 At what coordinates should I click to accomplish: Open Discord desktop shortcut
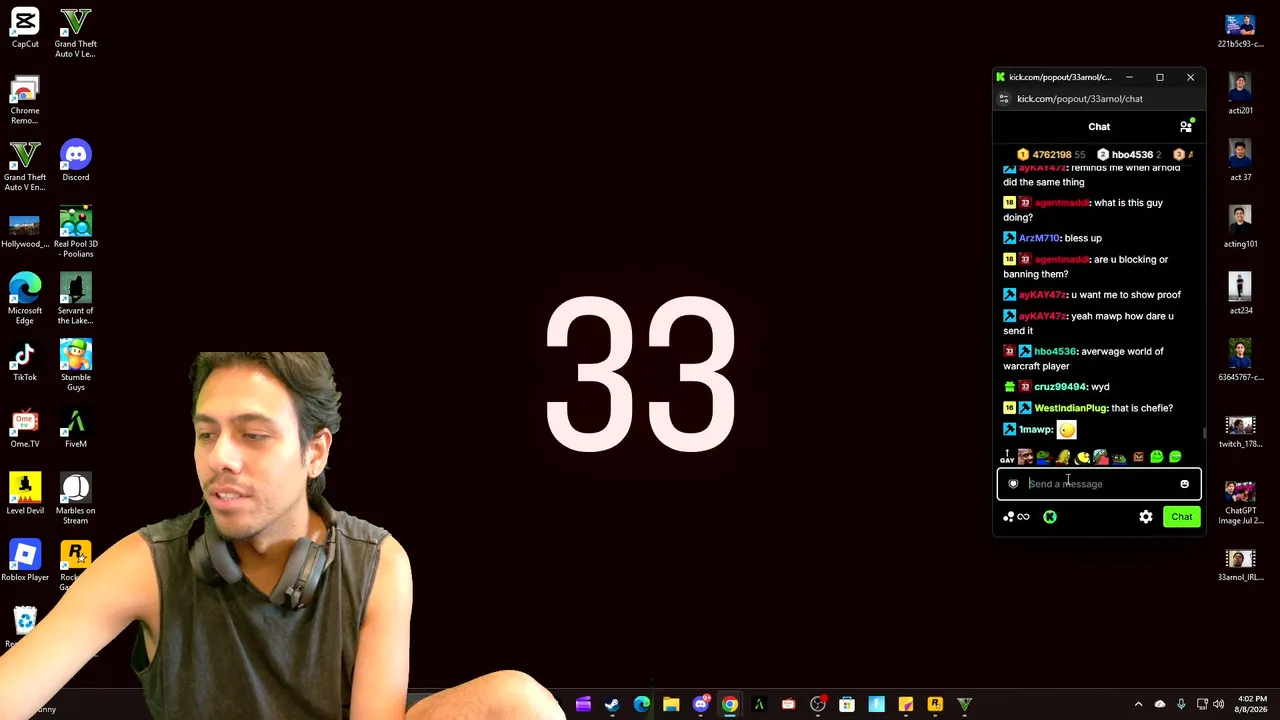pos(76,162)
